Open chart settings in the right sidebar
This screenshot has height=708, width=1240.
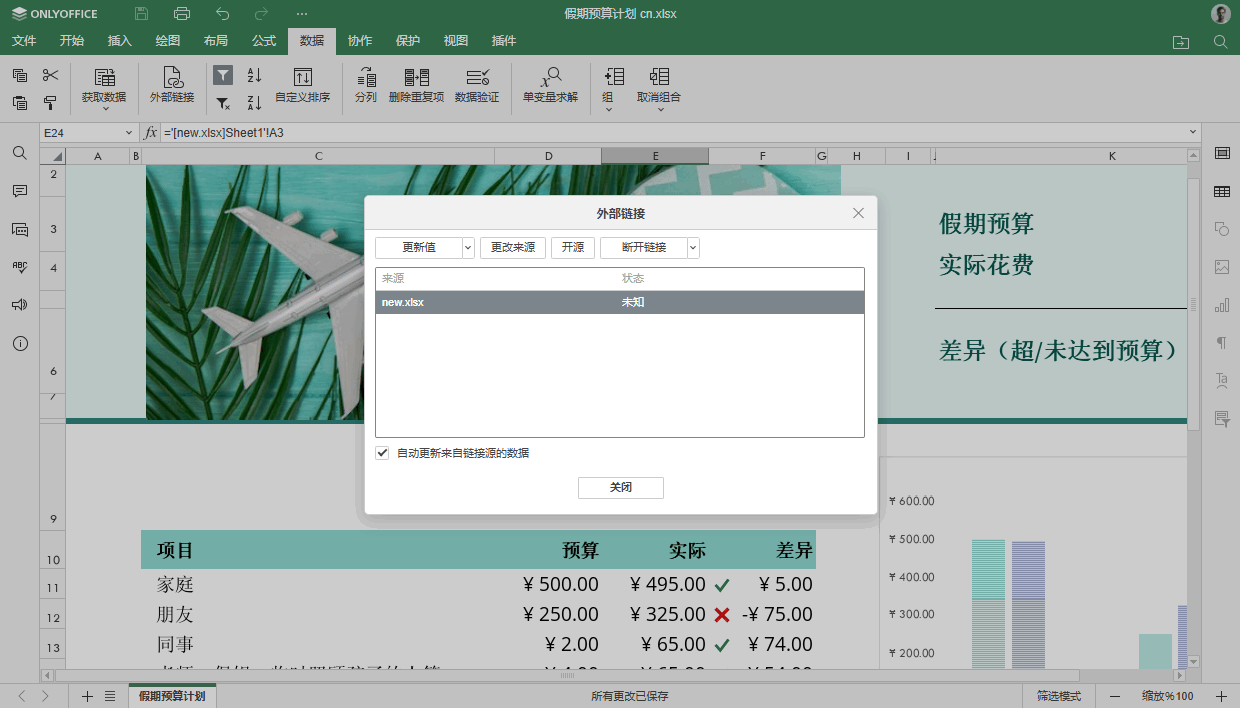click(x=1221, y=305)
